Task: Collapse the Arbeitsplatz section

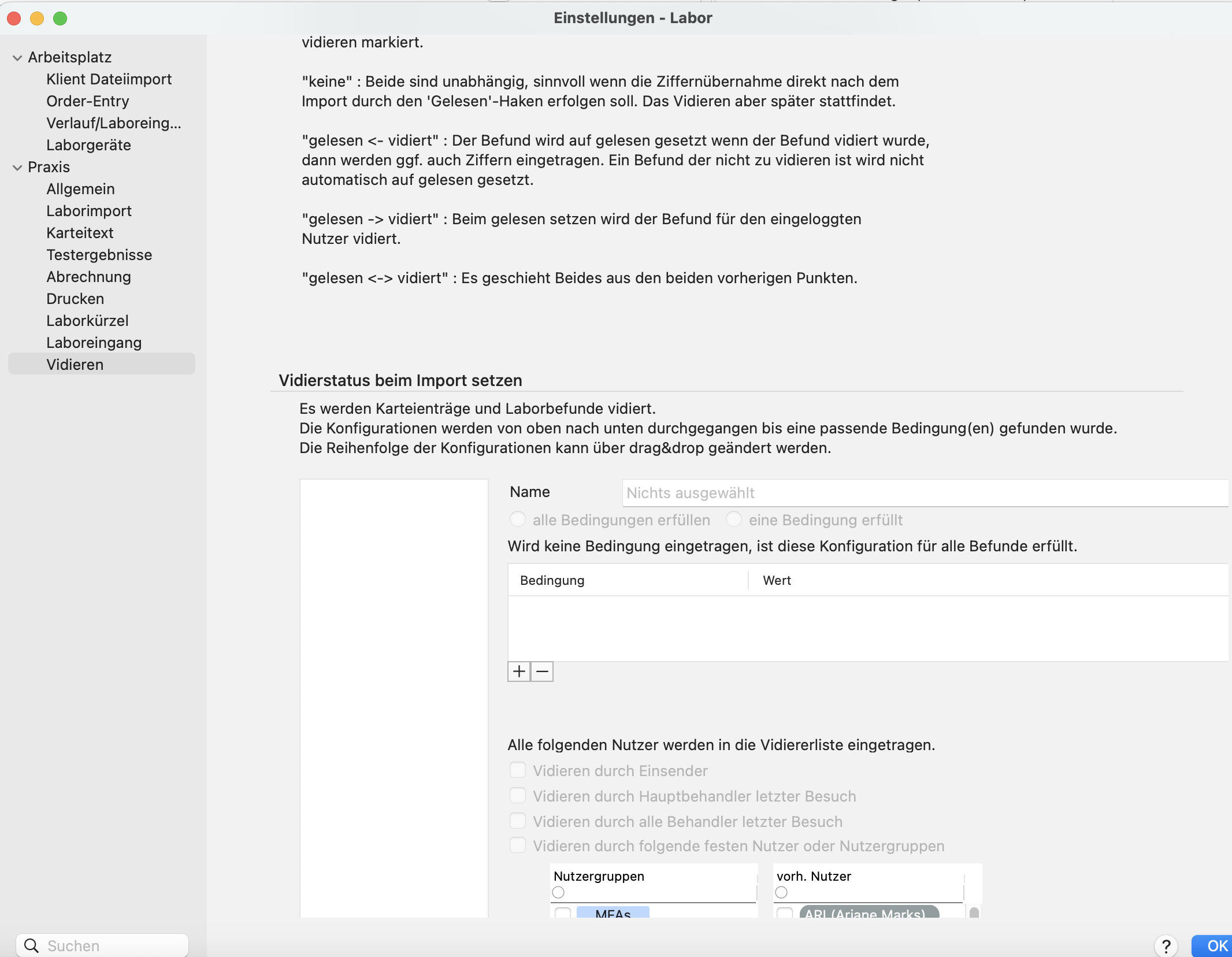Action: point(17,58)
